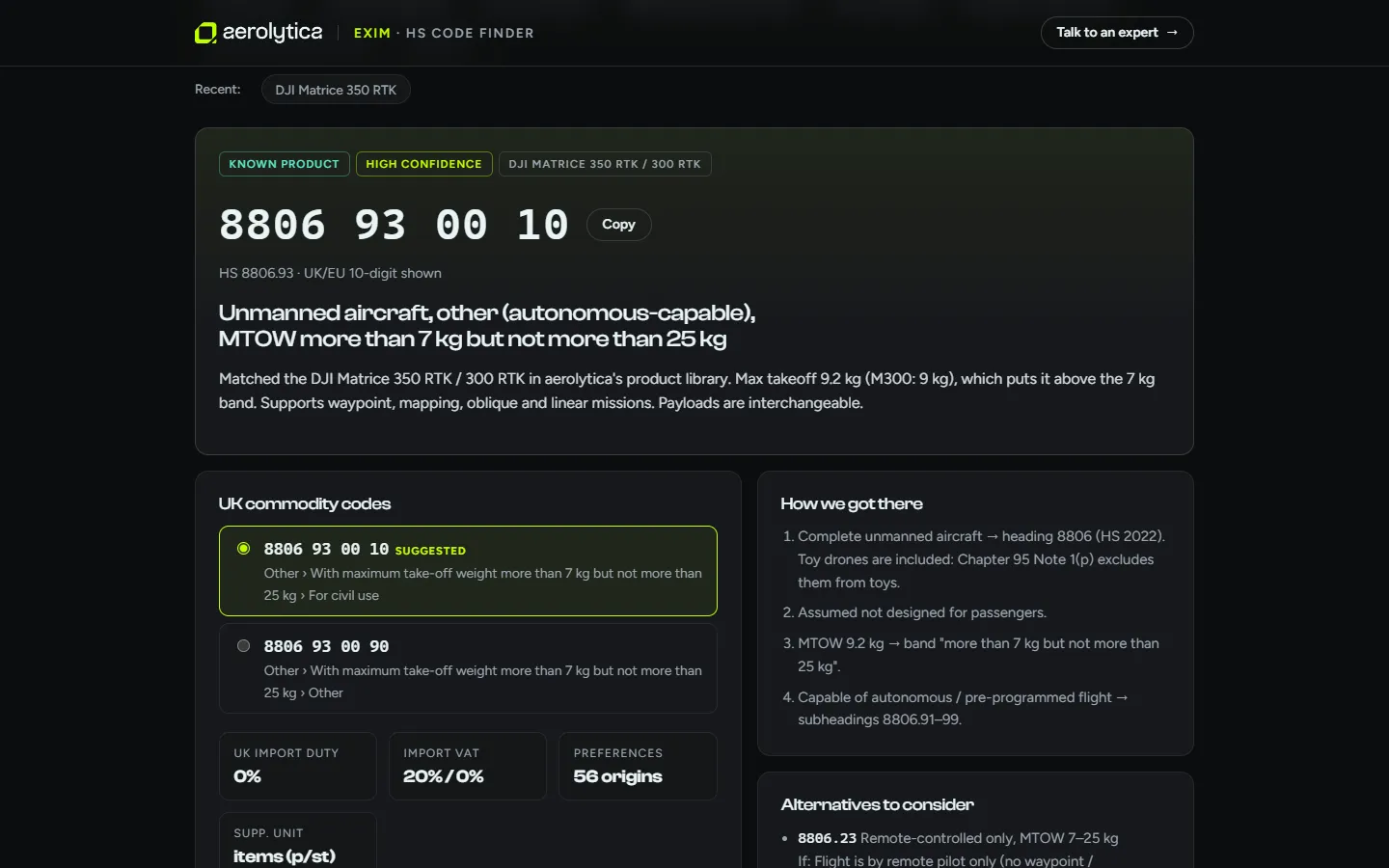Choose the 8806 93 00 90 radio option
1389x868 pixels.
(x=244, y=646)
